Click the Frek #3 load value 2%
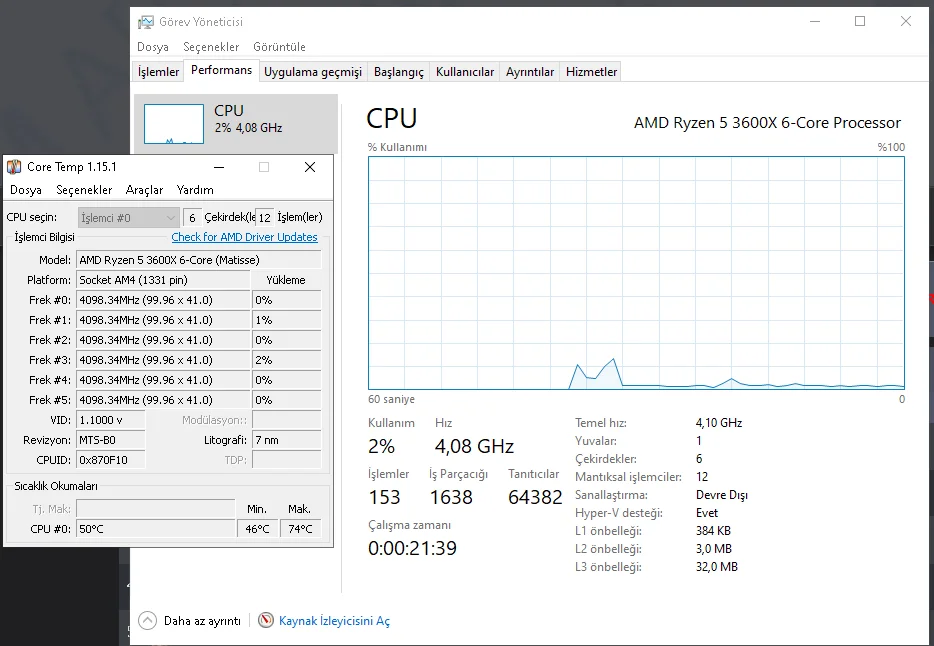 click(287, 360)
